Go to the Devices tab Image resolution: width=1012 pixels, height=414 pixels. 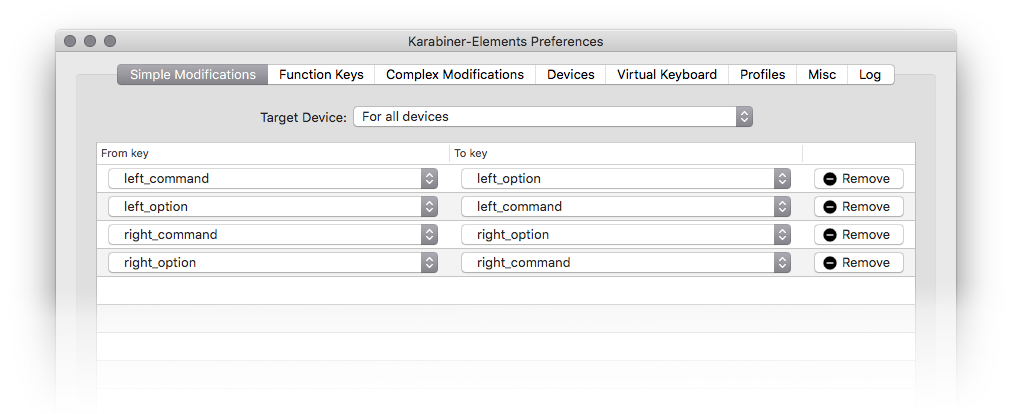tap(571, 75)
